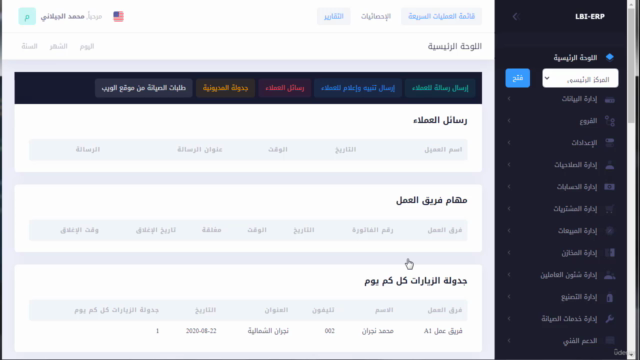Viewport: 640px width, 360px height.
Task: Click the الدعم الفني icon
Action: point(609,341)
